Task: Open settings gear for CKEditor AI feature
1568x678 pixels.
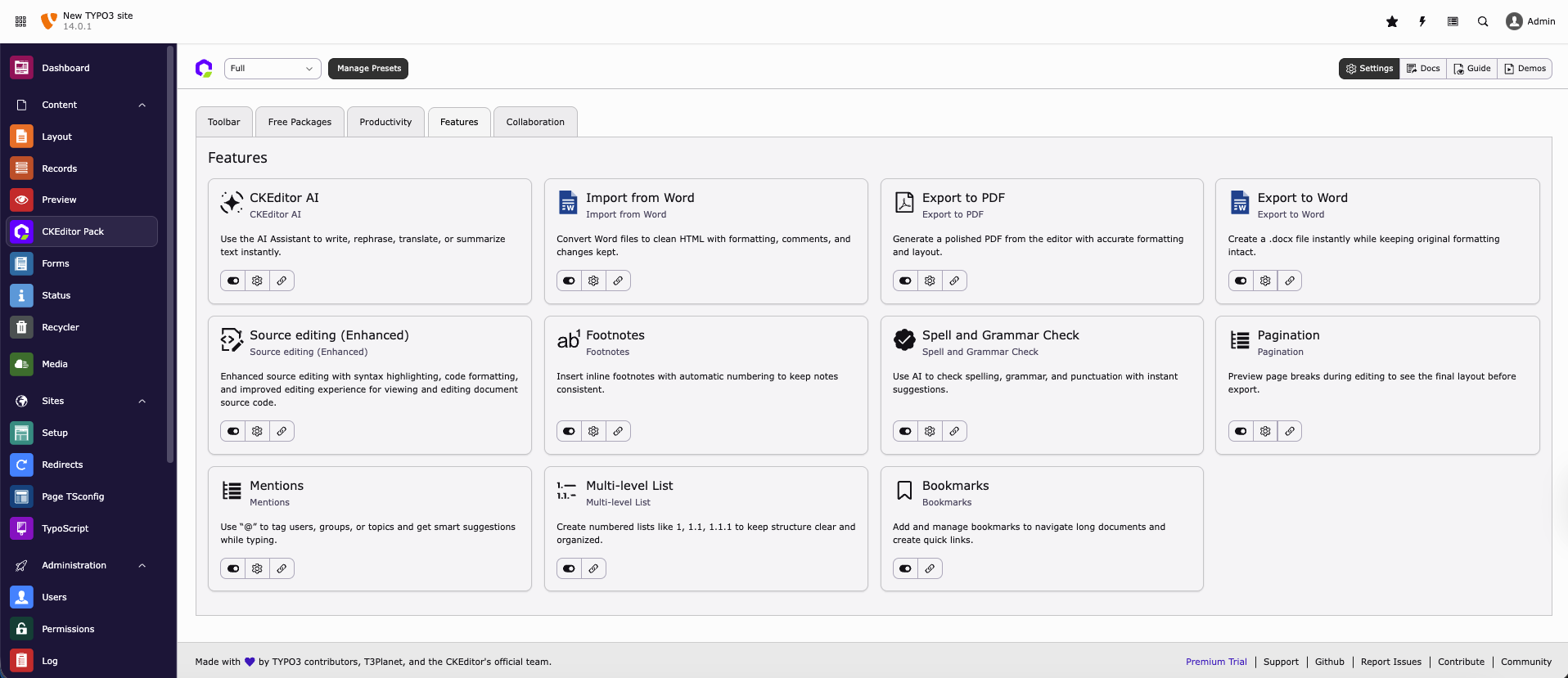Action: (257, 281)
